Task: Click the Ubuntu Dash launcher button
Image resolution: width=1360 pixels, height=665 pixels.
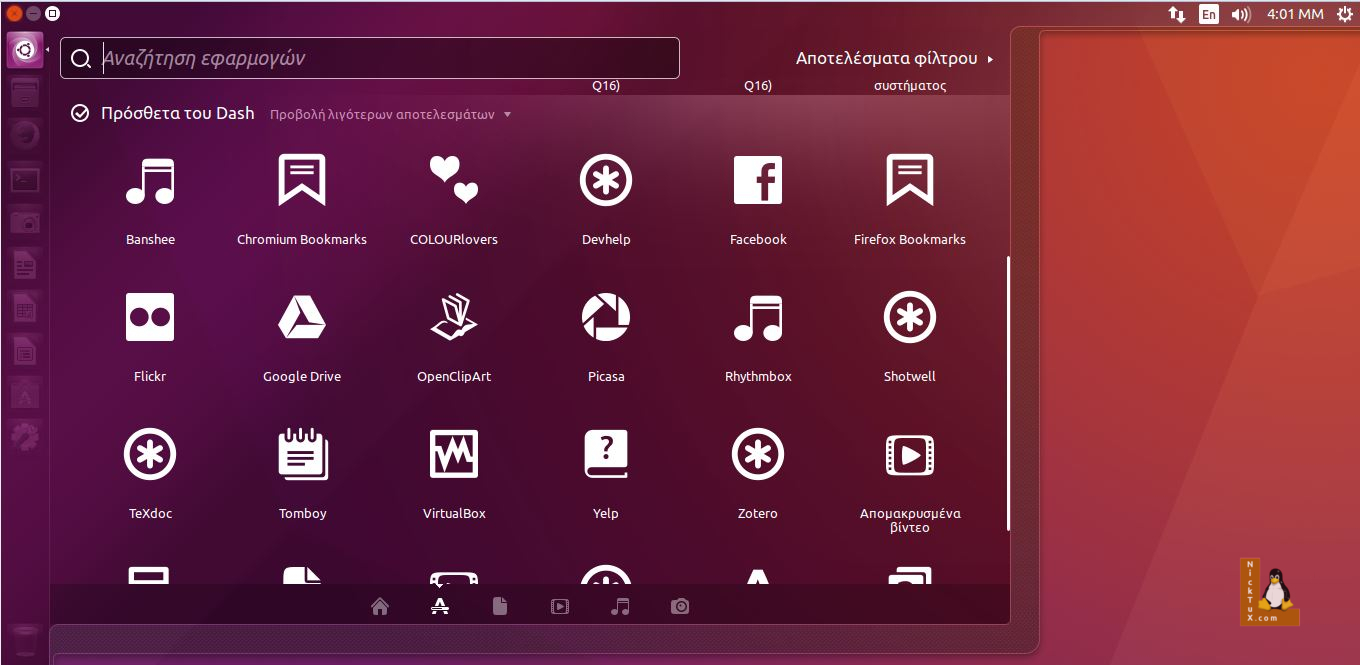Action: 25,50
